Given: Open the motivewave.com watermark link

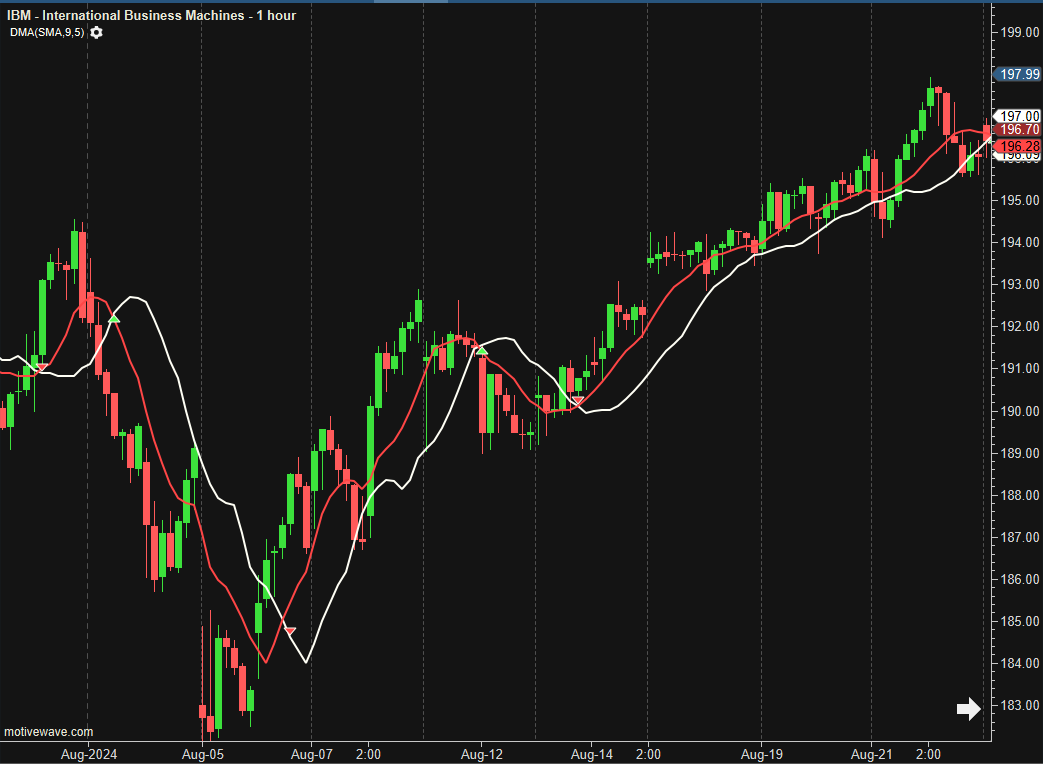Looking at the screenshot, I should pyautogui.click(x=48, y=732).
